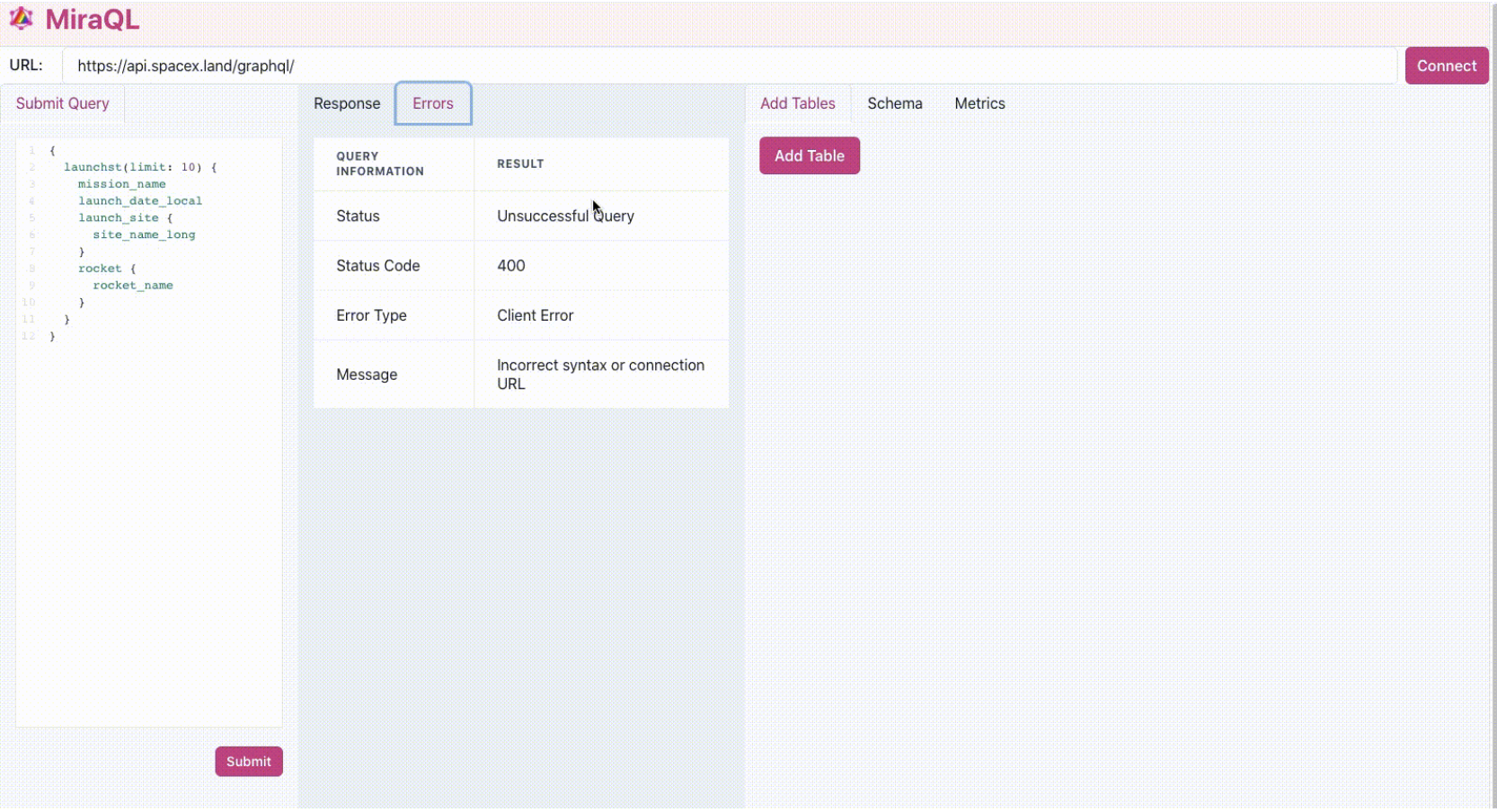The height and width of the screenshot is (812, 1497).
Task: Open the Add Tables tab
Action: (798, 103)
